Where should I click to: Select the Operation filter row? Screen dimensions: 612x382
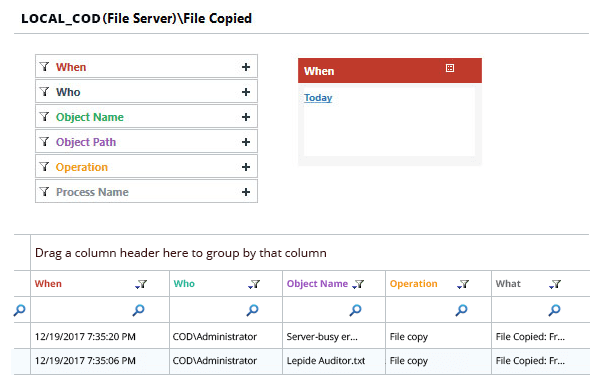point(146,167)
